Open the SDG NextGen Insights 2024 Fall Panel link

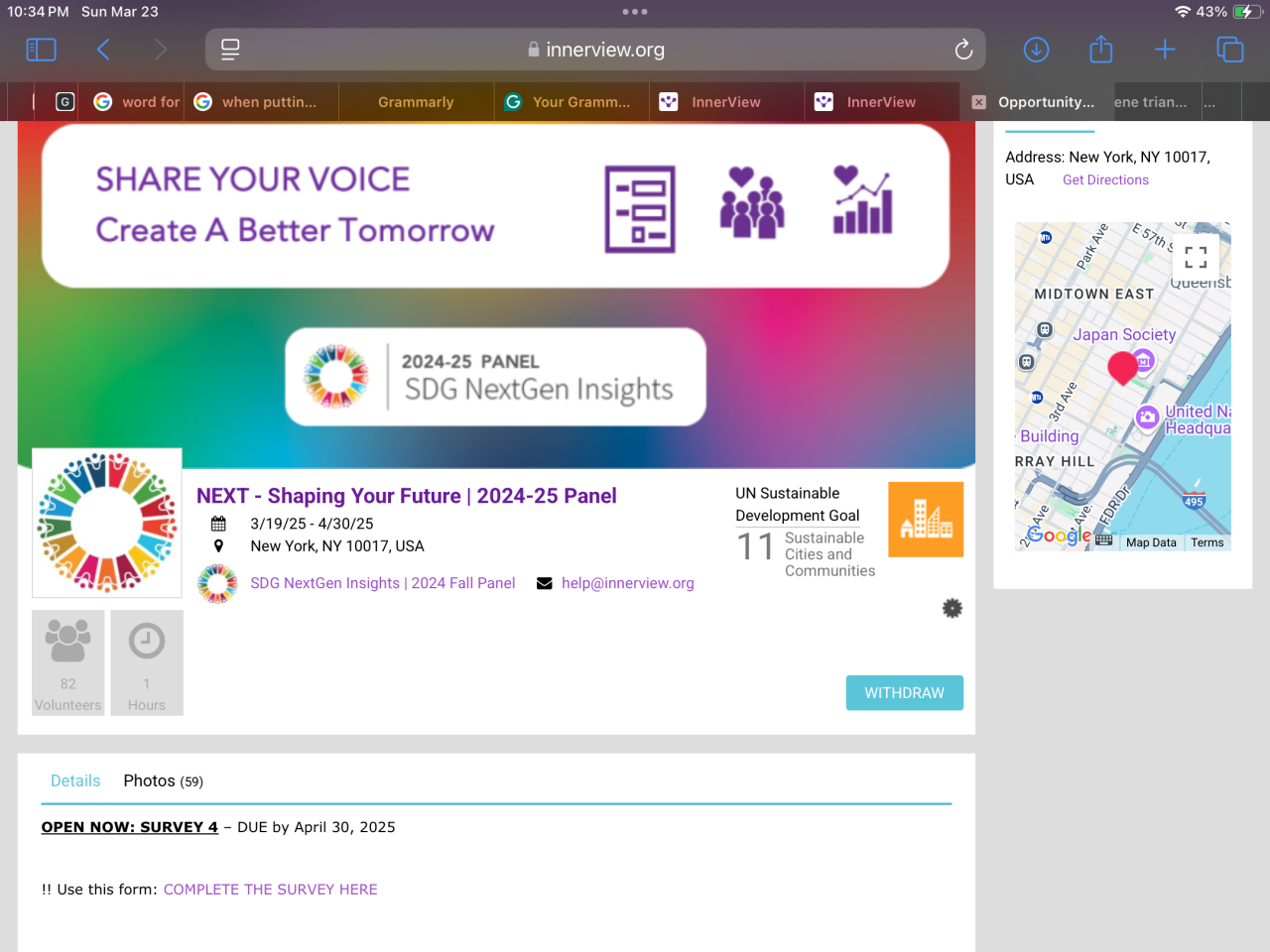(382, 583)
